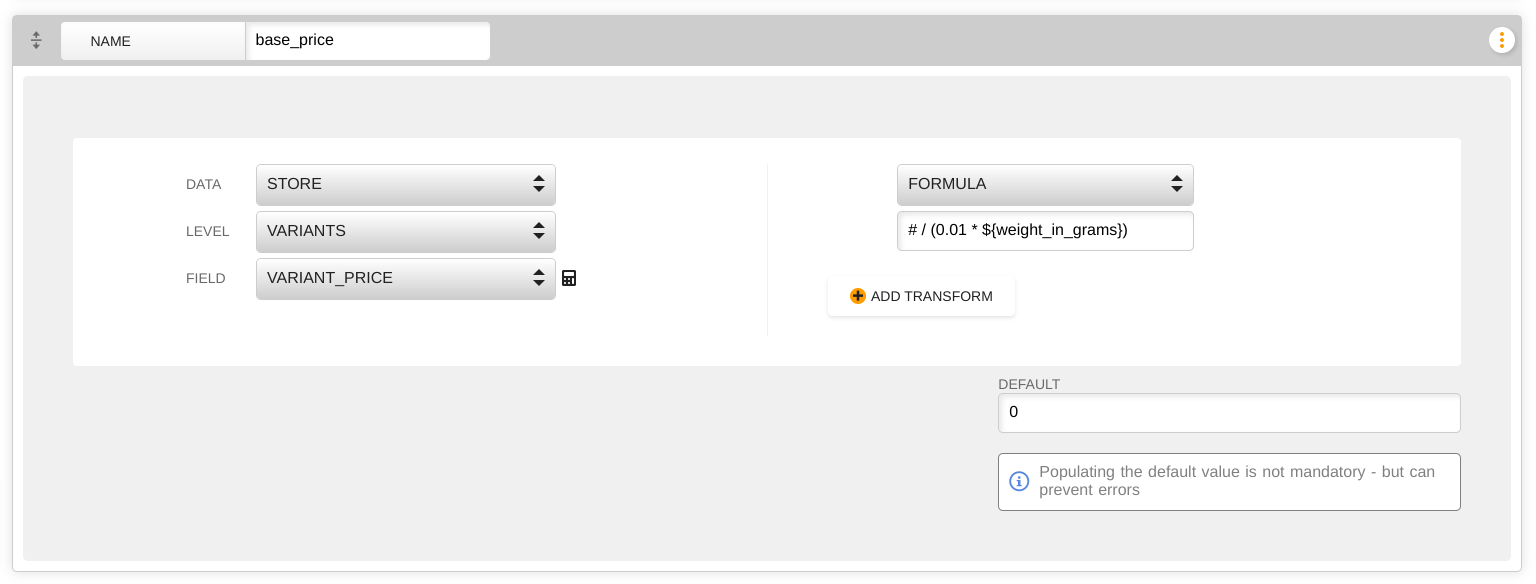This screenshot has width=1536, height=584.
Task: Open the orange three-dot options menu
Action: [1501, 40]
